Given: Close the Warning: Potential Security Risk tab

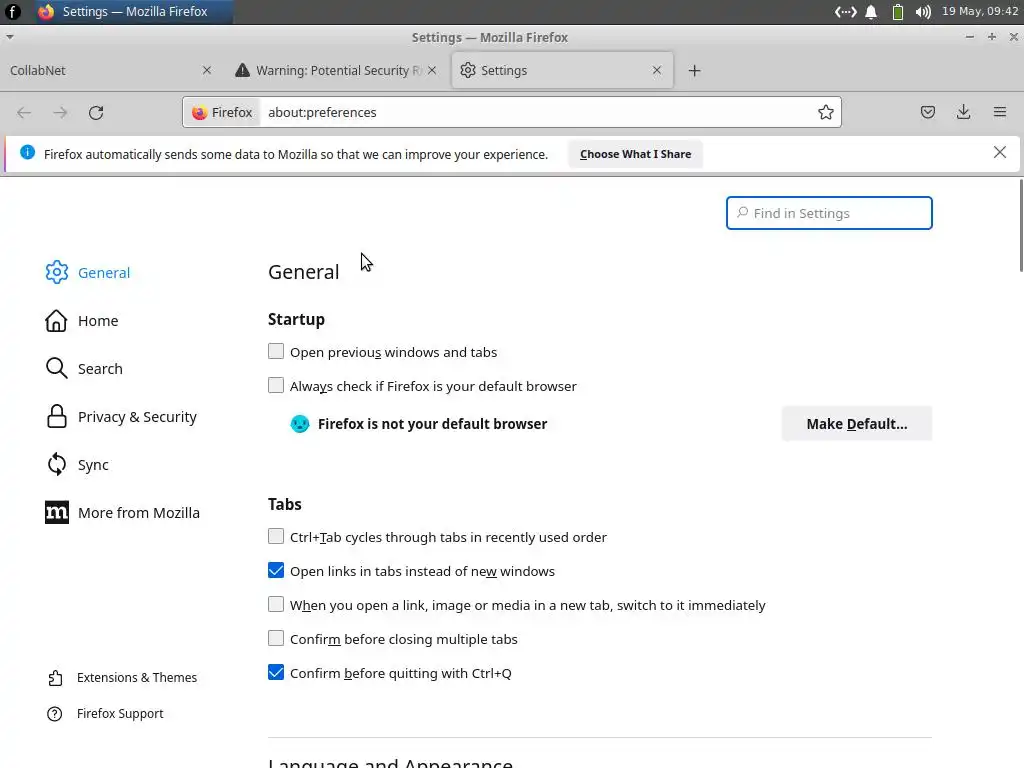Looking at the screenshot, I should click(432, 70).
